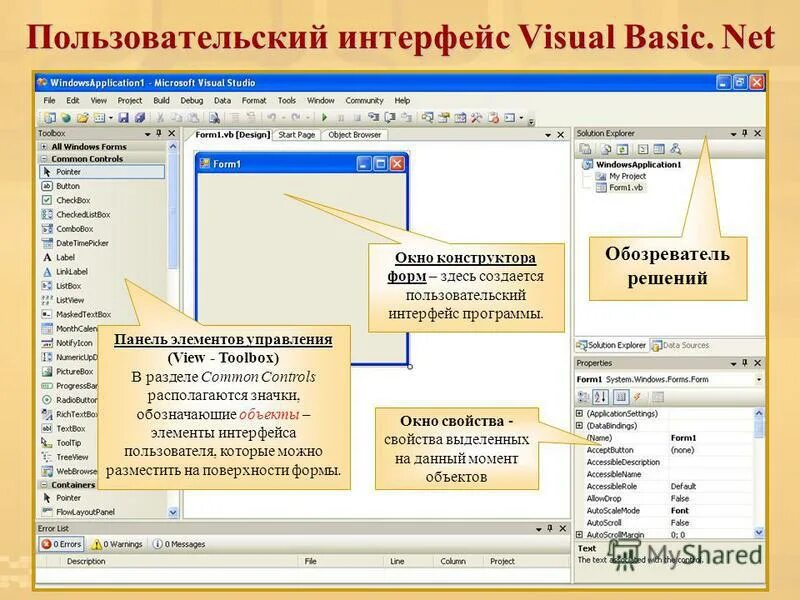Click the Undo toolbar icon
The image size is (800, 600).
coord(272,118)
